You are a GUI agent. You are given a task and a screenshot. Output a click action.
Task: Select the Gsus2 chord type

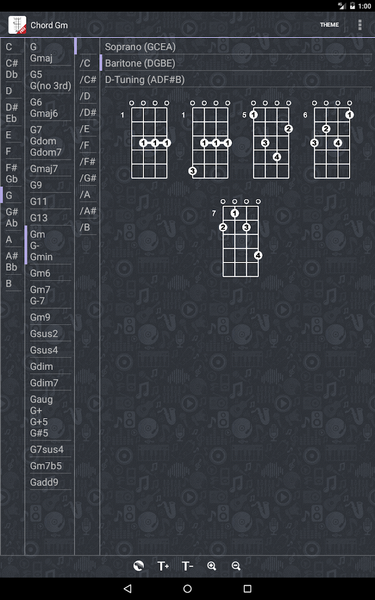click(x=50, y=334)
